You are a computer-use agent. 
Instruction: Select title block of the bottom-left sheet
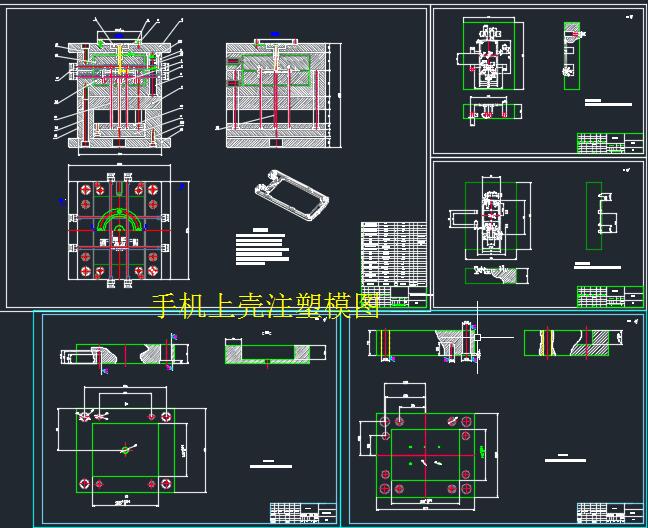(x=303, y=513)
